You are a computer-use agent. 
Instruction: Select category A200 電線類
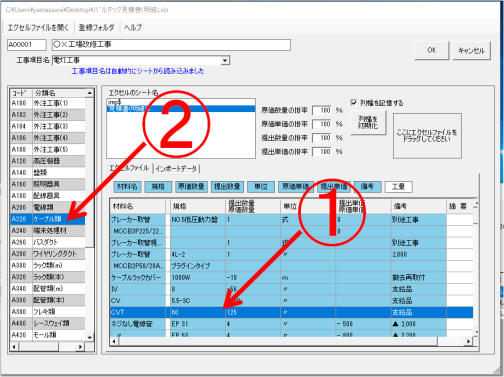click(48, 207)
